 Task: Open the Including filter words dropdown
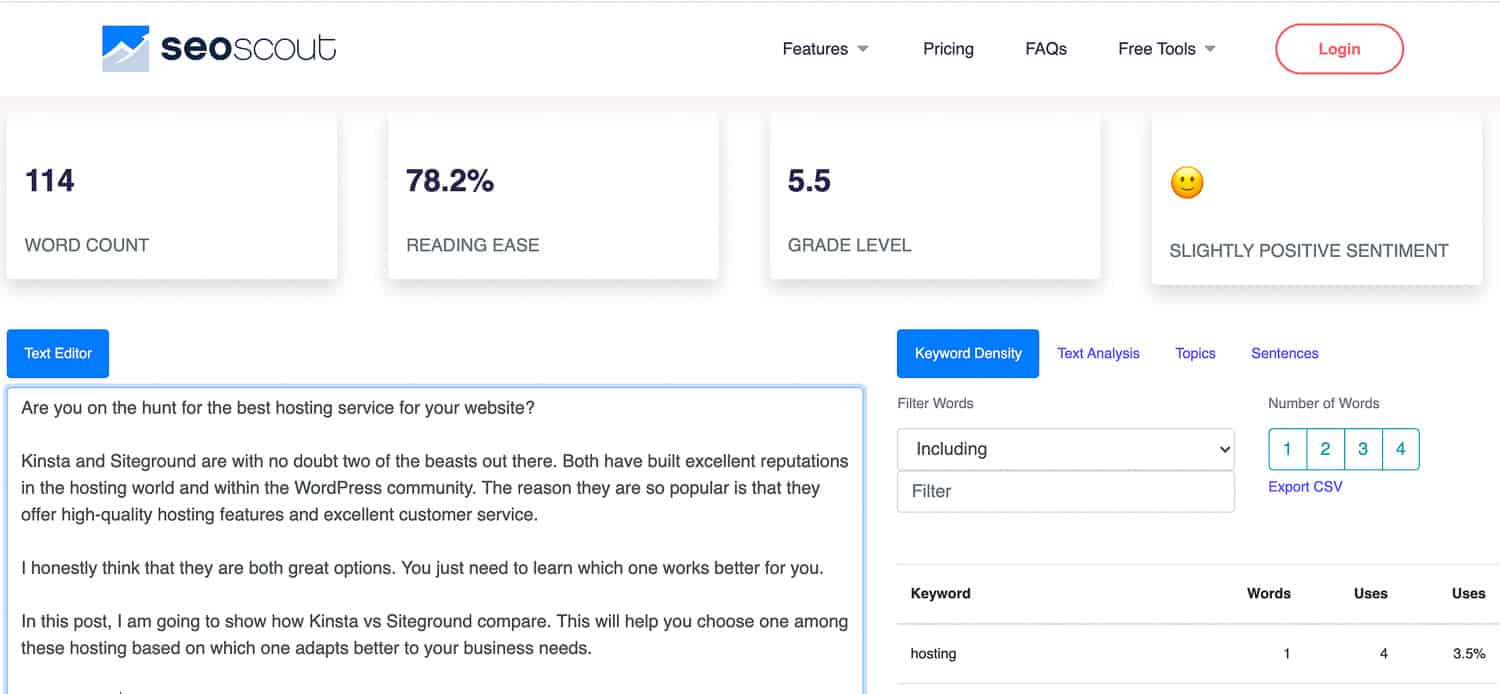pyautogui.click(x=1065, y=449)
